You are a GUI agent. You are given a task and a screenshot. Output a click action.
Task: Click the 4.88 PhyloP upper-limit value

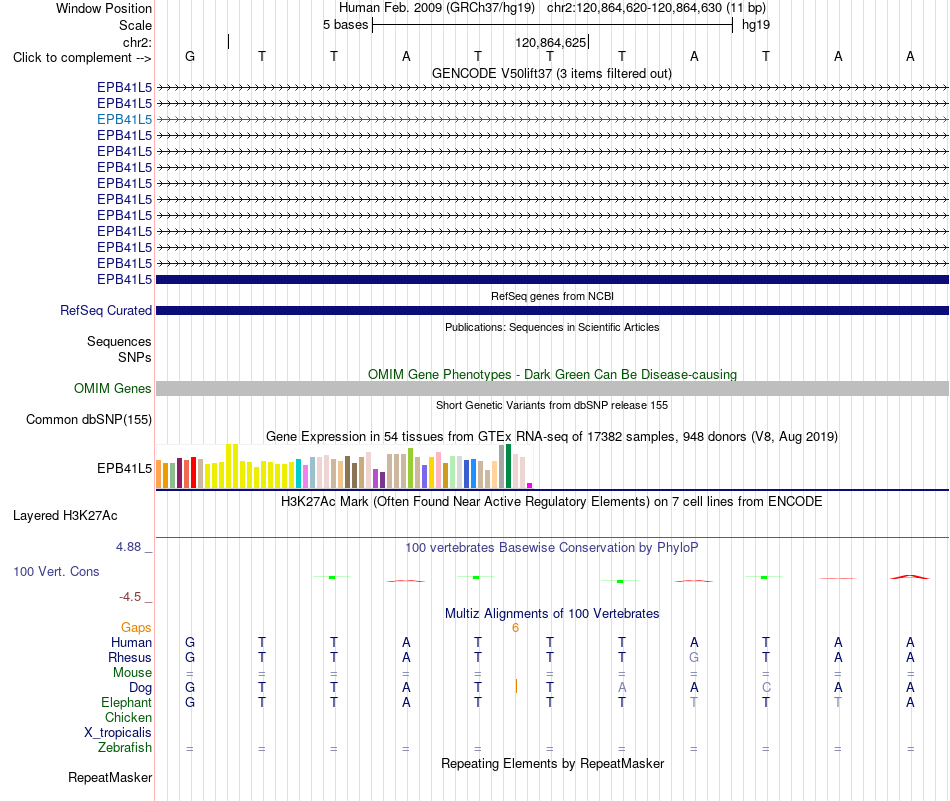pyautogui.click(x=128, y=547)
